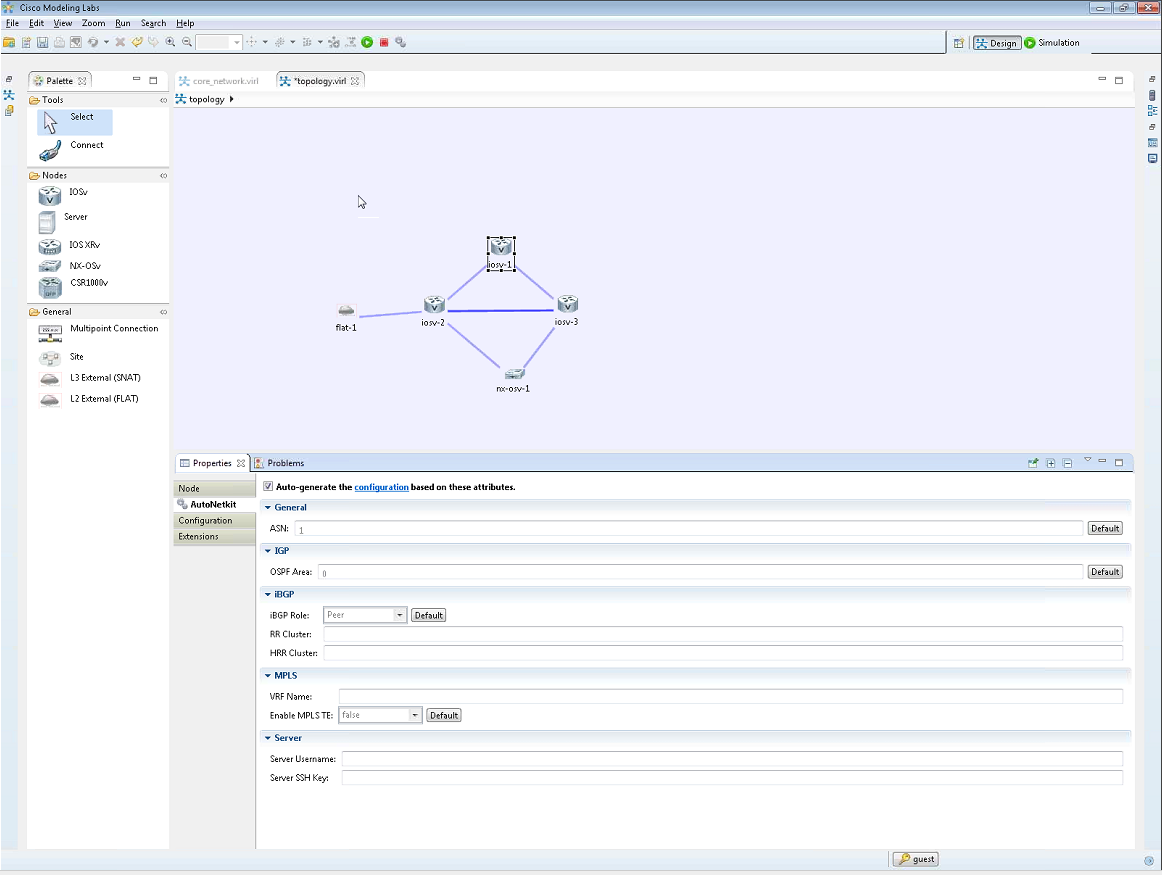This screenshot has width=1162, height=875.
Task: Click the RR Cluster input field
Action: click(x=723, y=634)
